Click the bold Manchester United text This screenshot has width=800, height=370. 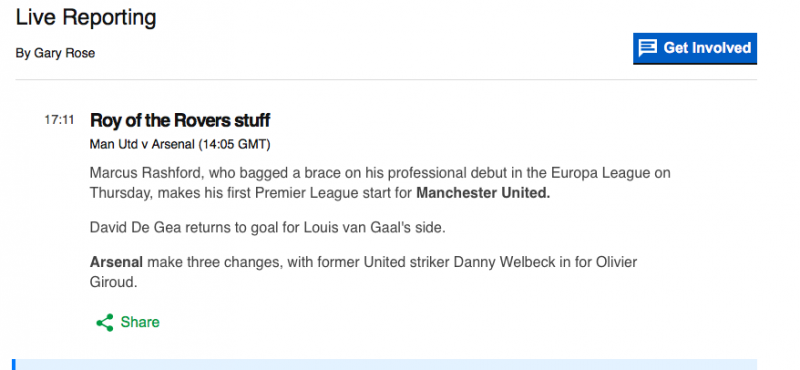click(483, 193)
